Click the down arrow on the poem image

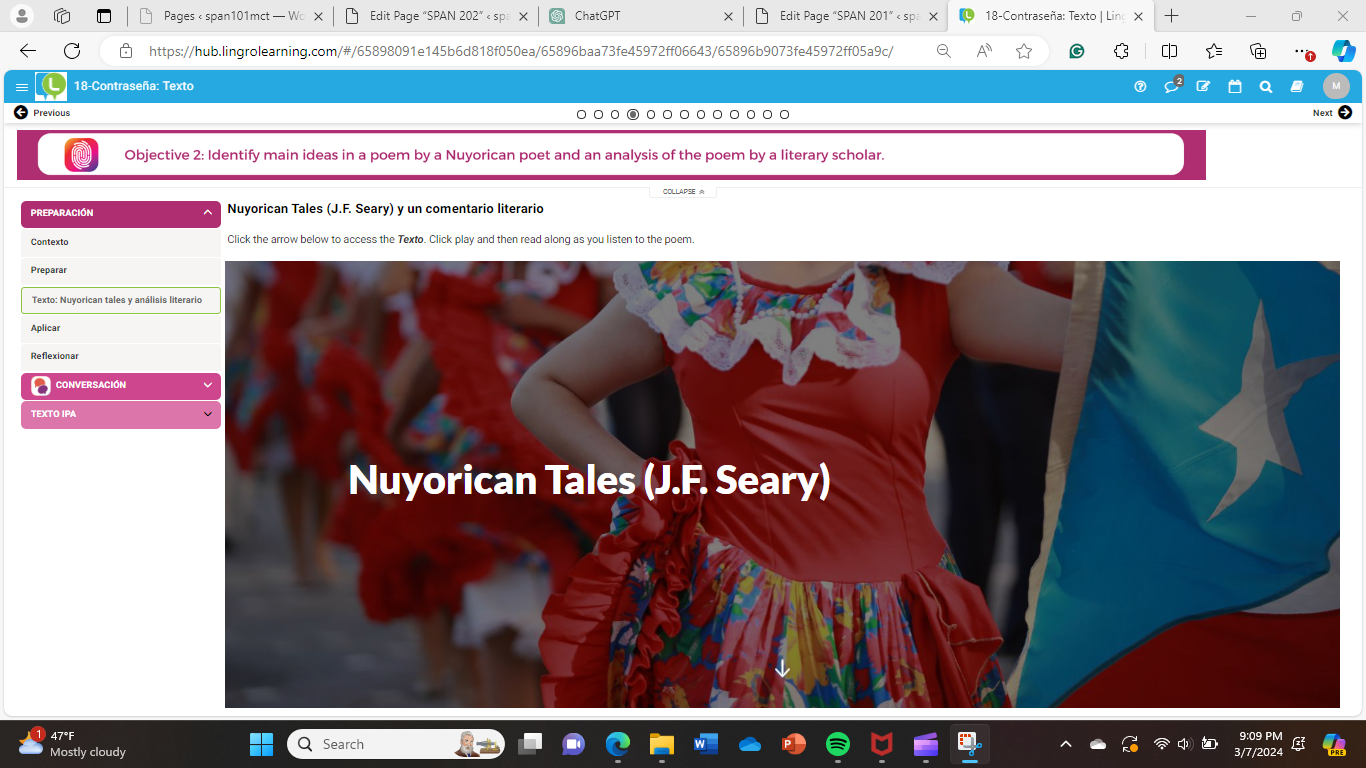tap(783, 669)
